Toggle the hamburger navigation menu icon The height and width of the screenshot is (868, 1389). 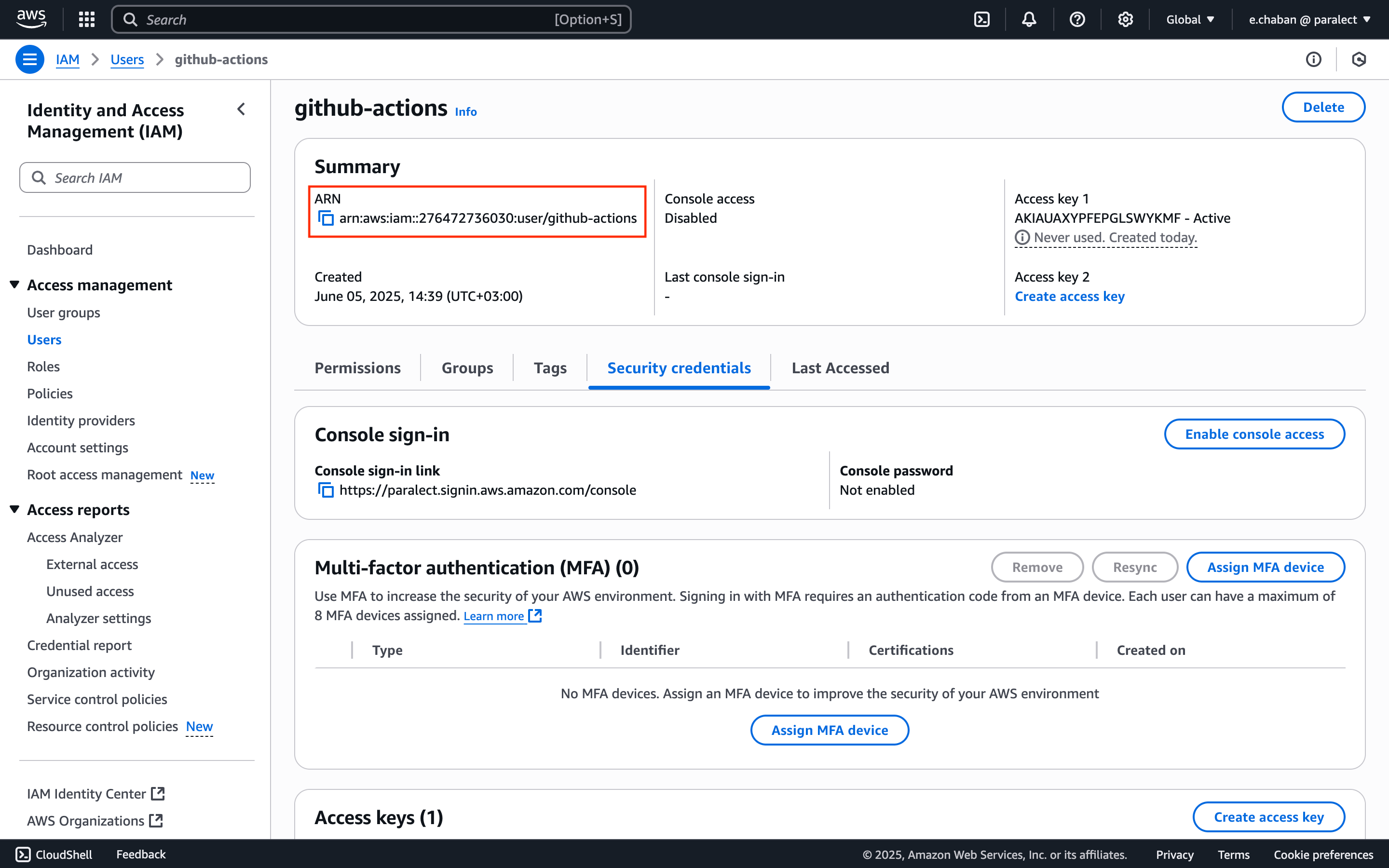click(30, 59)
